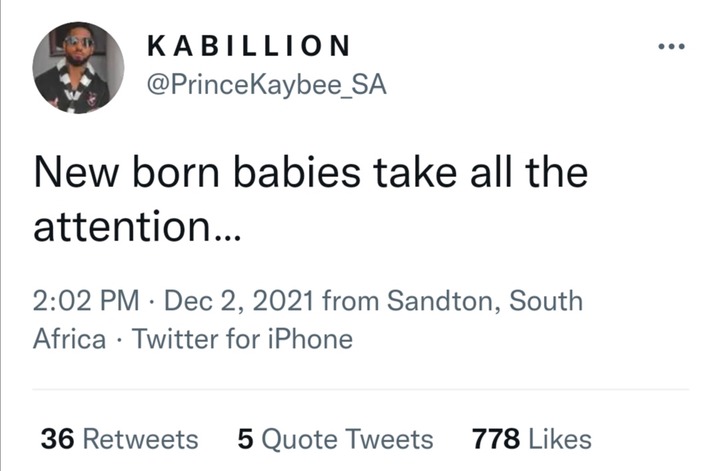This screenshot has width=720, height=471.
Task: View the 778 Likes list
Action: point(532,439)
